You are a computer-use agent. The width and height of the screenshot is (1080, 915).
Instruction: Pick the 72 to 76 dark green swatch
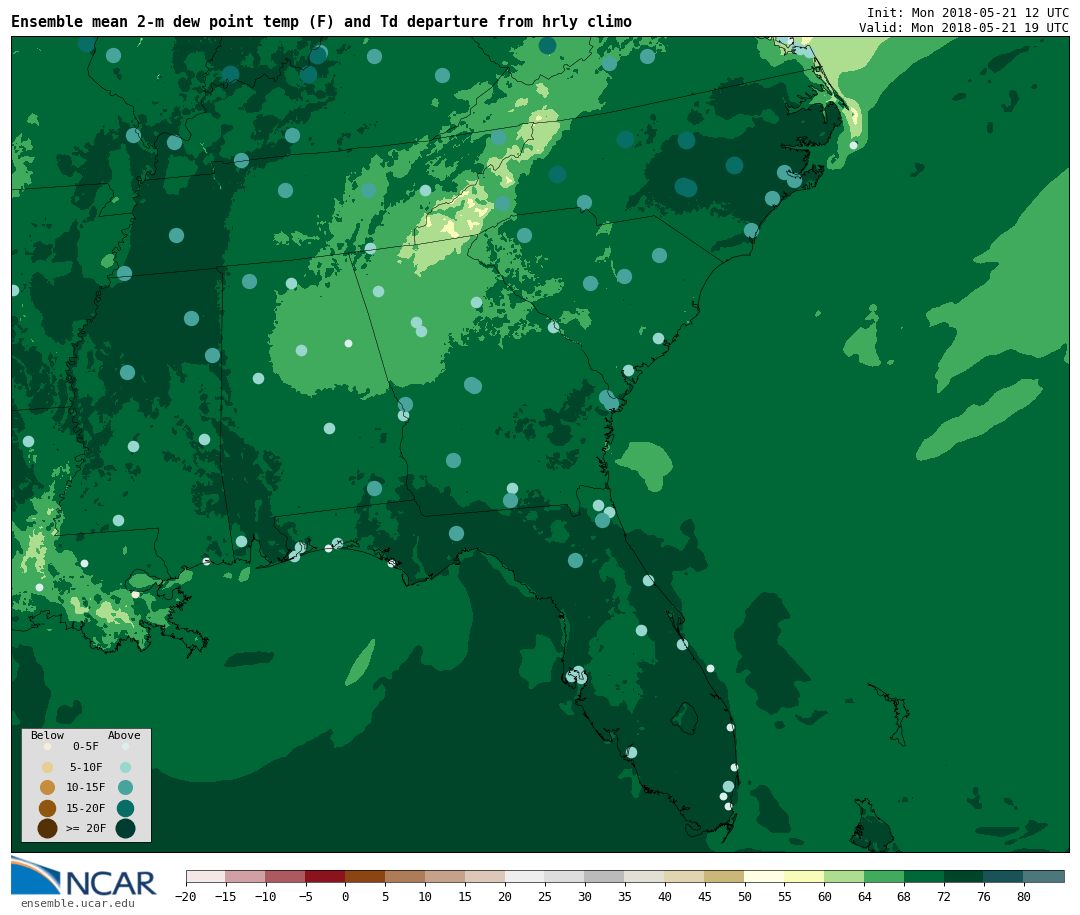click(x=964, y=876)
